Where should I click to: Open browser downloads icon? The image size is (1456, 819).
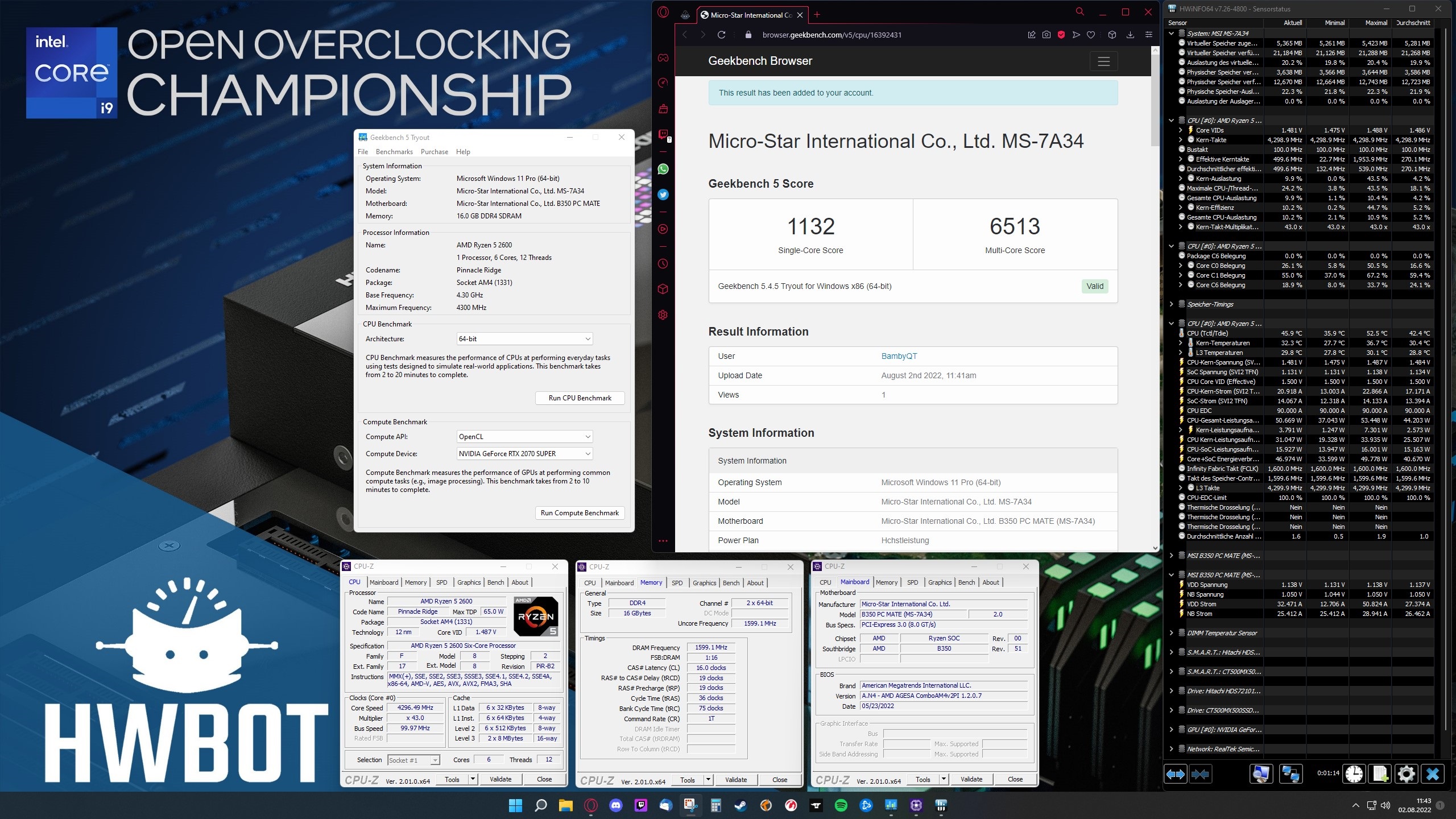pos(1130,35)
